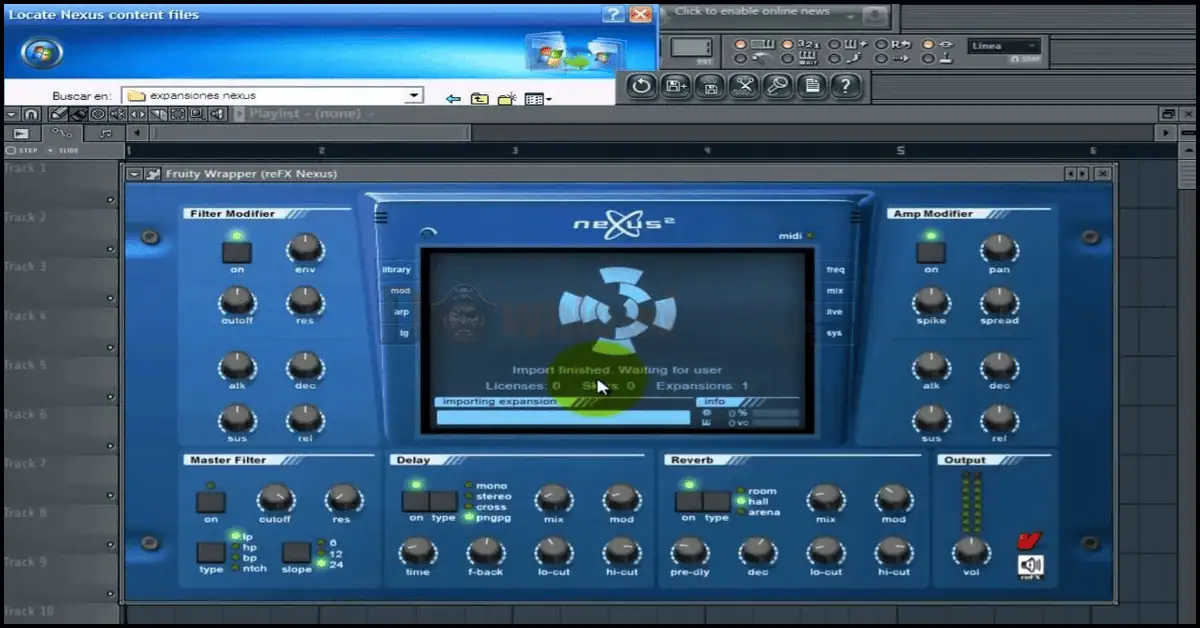Enable the Filter Modifier on switch

coord(235,250)
